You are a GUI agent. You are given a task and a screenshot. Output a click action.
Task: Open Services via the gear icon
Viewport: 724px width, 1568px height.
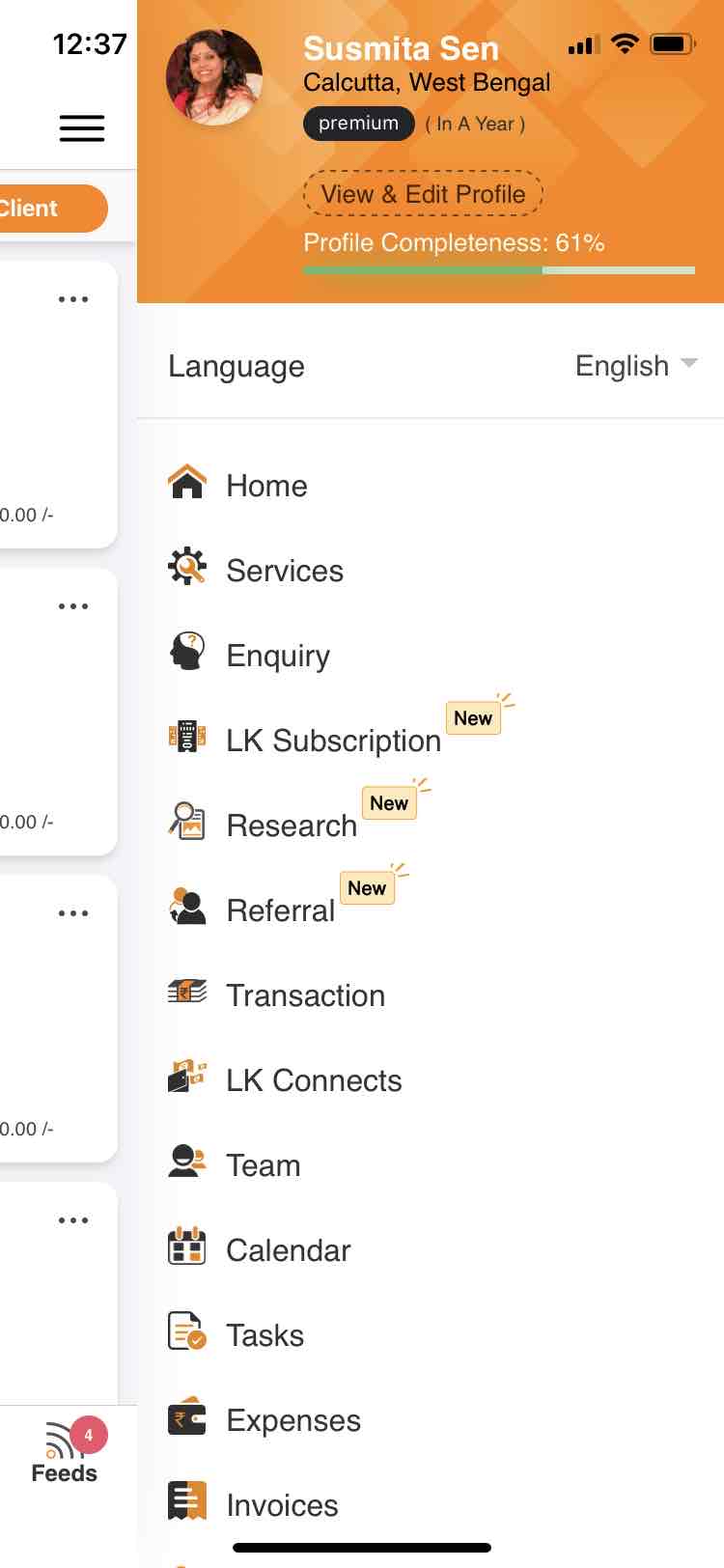point(187,568)
